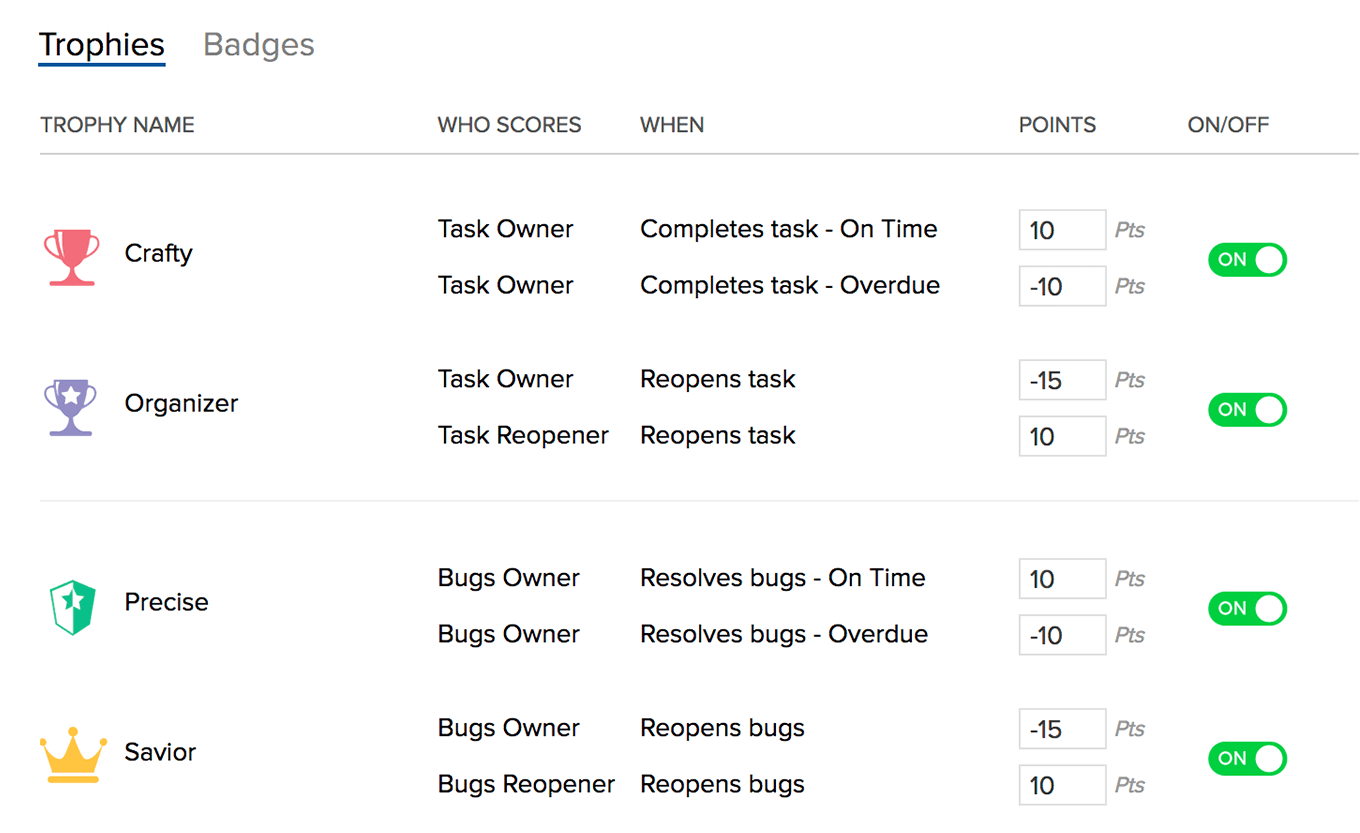Select Task Owner Reopens task points field
Viewport: 1360px width, 833px height.
click(1062, 380)
